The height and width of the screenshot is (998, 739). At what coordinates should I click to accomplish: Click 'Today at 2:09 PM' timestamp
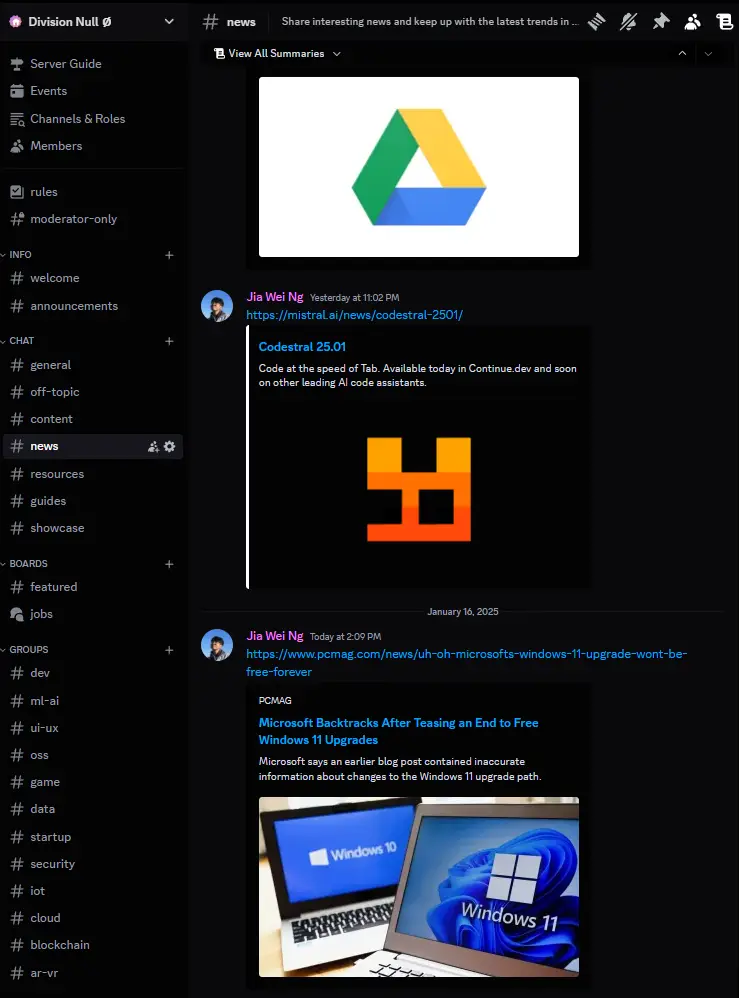point(346,637)
